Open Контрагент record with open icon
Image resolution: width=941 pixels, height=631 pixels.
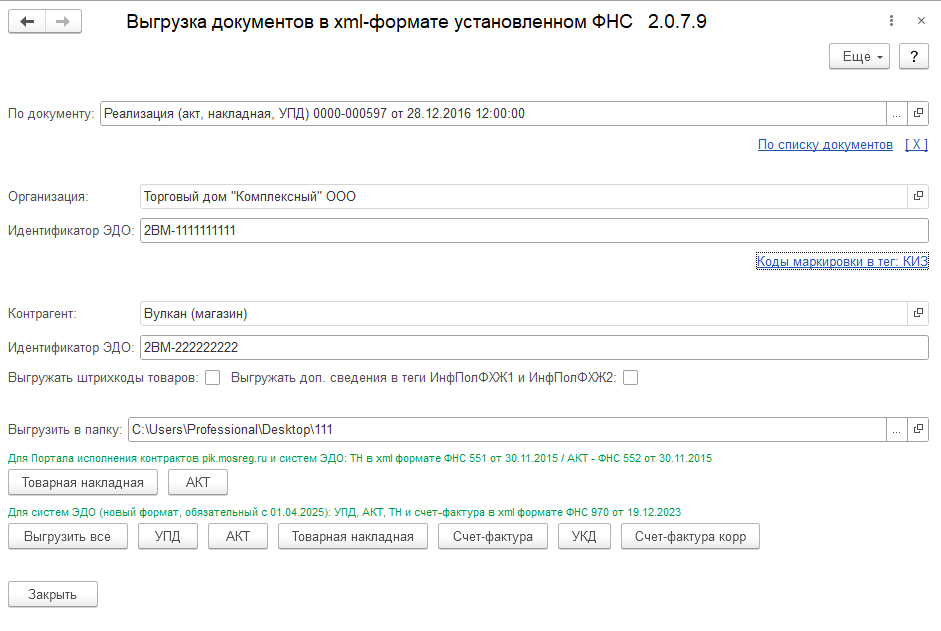pos(918,313)
